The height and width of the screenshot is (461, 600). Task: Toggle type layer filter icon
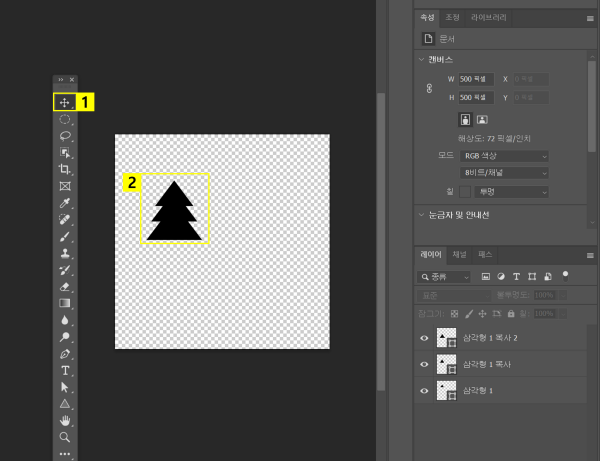point(516,277)
